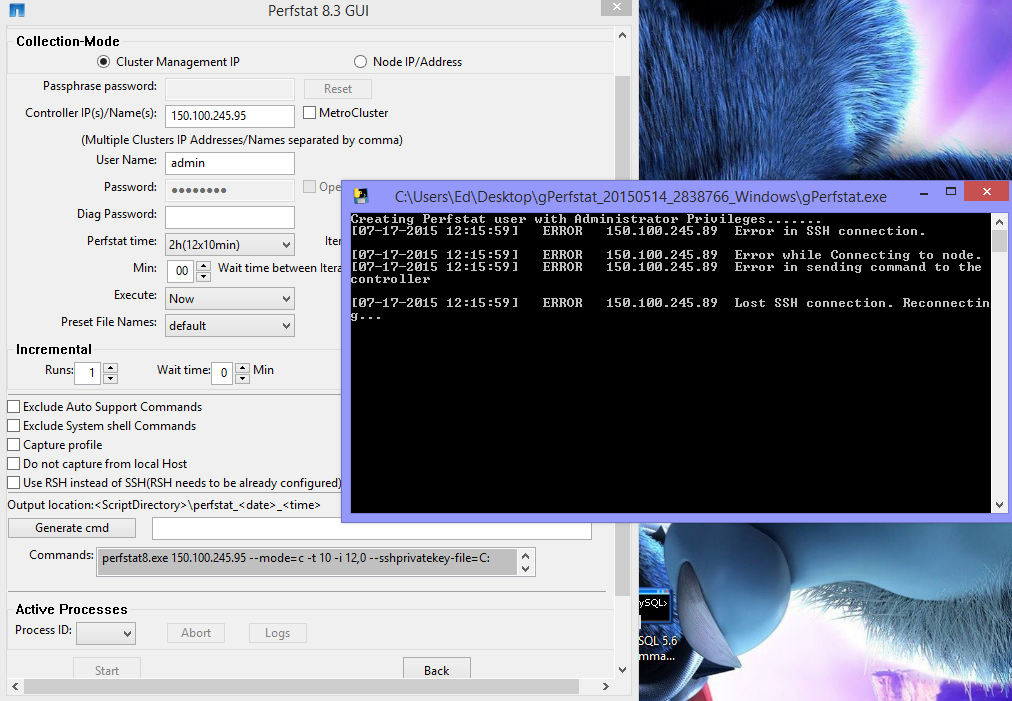The image size is (1012, 701).
Task: Increase the Min spinner value
Action: tap(204, 265)
